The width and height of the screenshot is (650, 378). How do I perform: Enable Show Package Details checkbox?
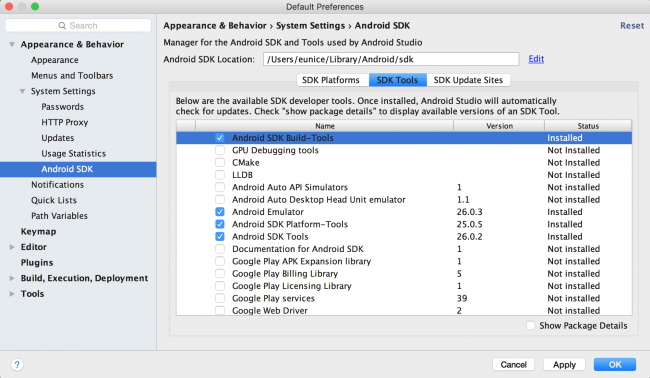tap(531, 326)
